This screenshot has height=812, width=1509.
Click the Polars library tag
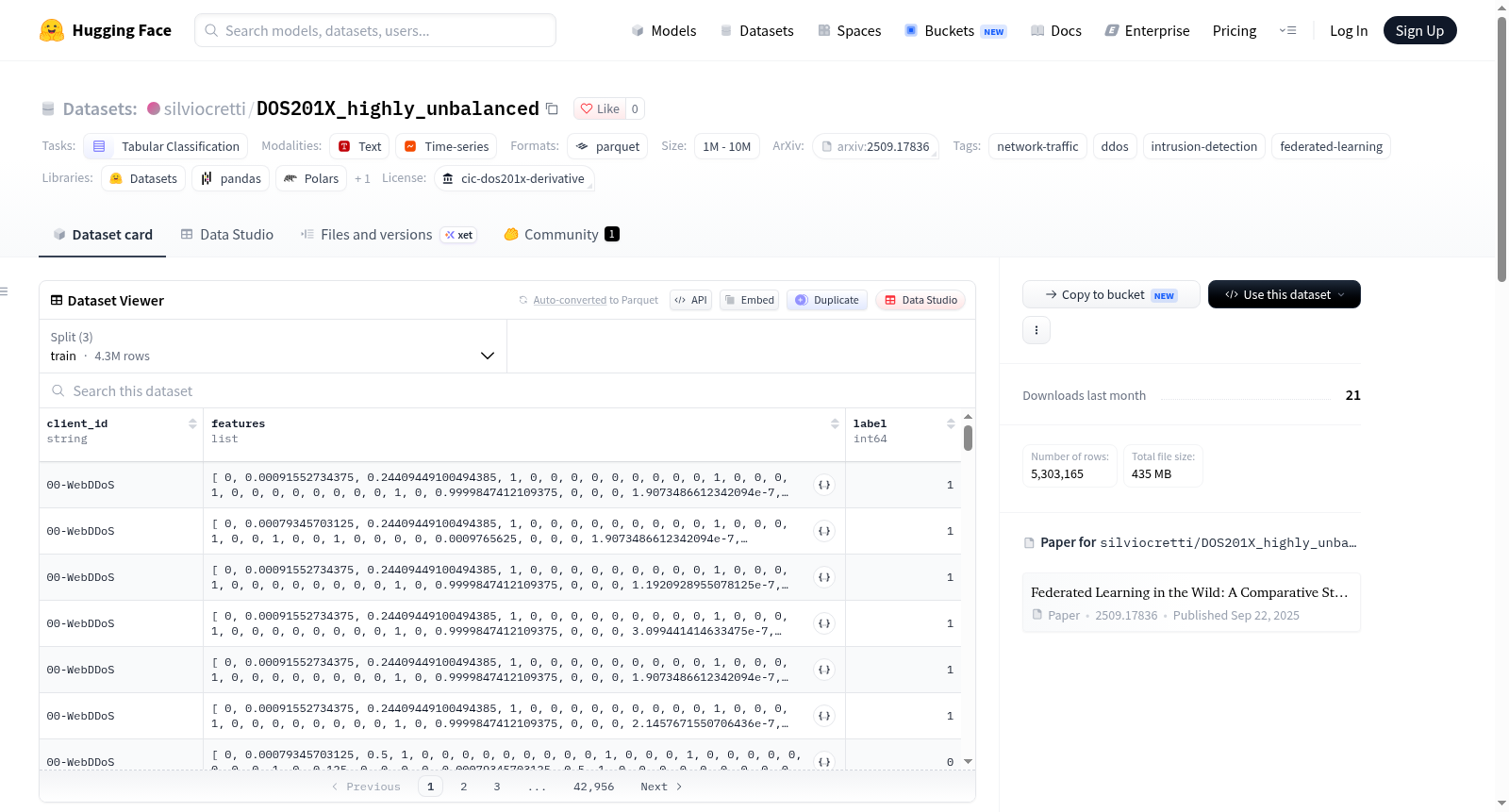coord(311,178)
